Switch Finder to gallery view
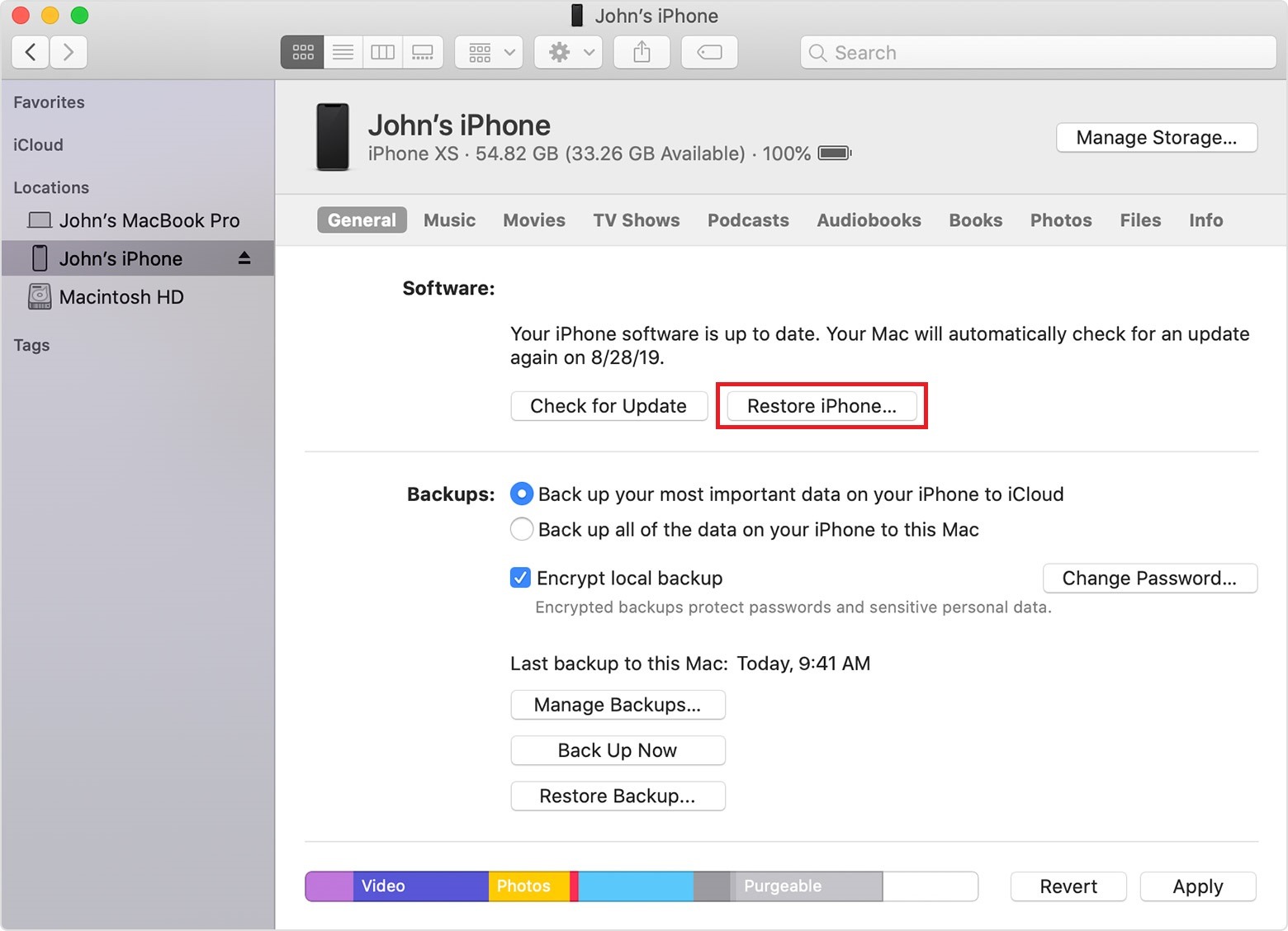Viewport: 1288px width, 931px height. (423, 53)
